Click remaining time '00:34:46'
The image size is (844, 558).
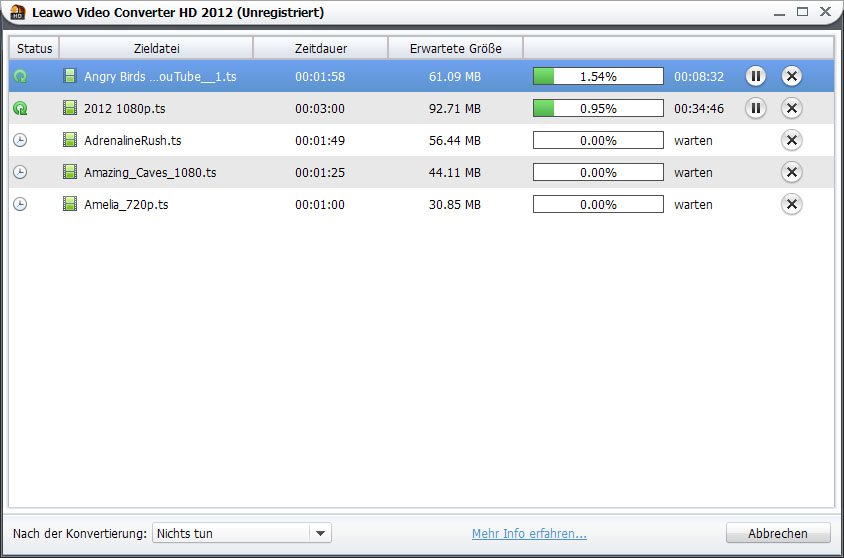click(699, 109)
